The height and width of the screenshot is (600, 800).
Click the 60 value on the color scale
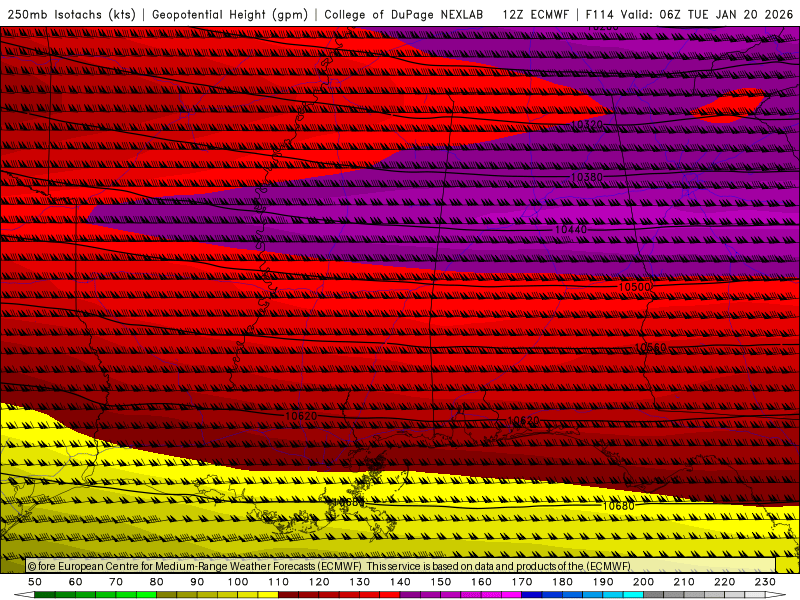pos(76,582)
